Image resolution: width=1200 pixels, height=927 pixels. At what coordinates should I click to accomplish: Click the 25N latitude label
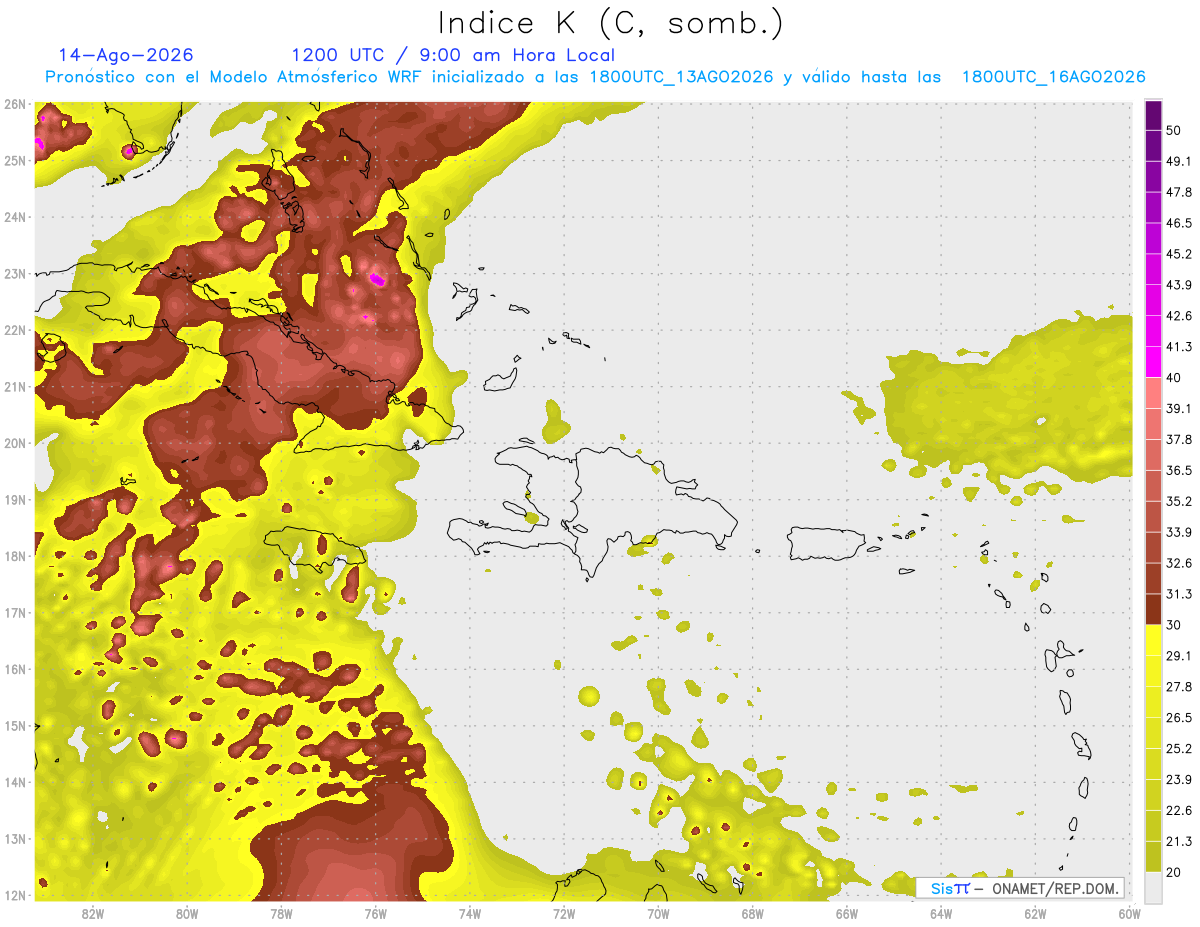(14, 160)
